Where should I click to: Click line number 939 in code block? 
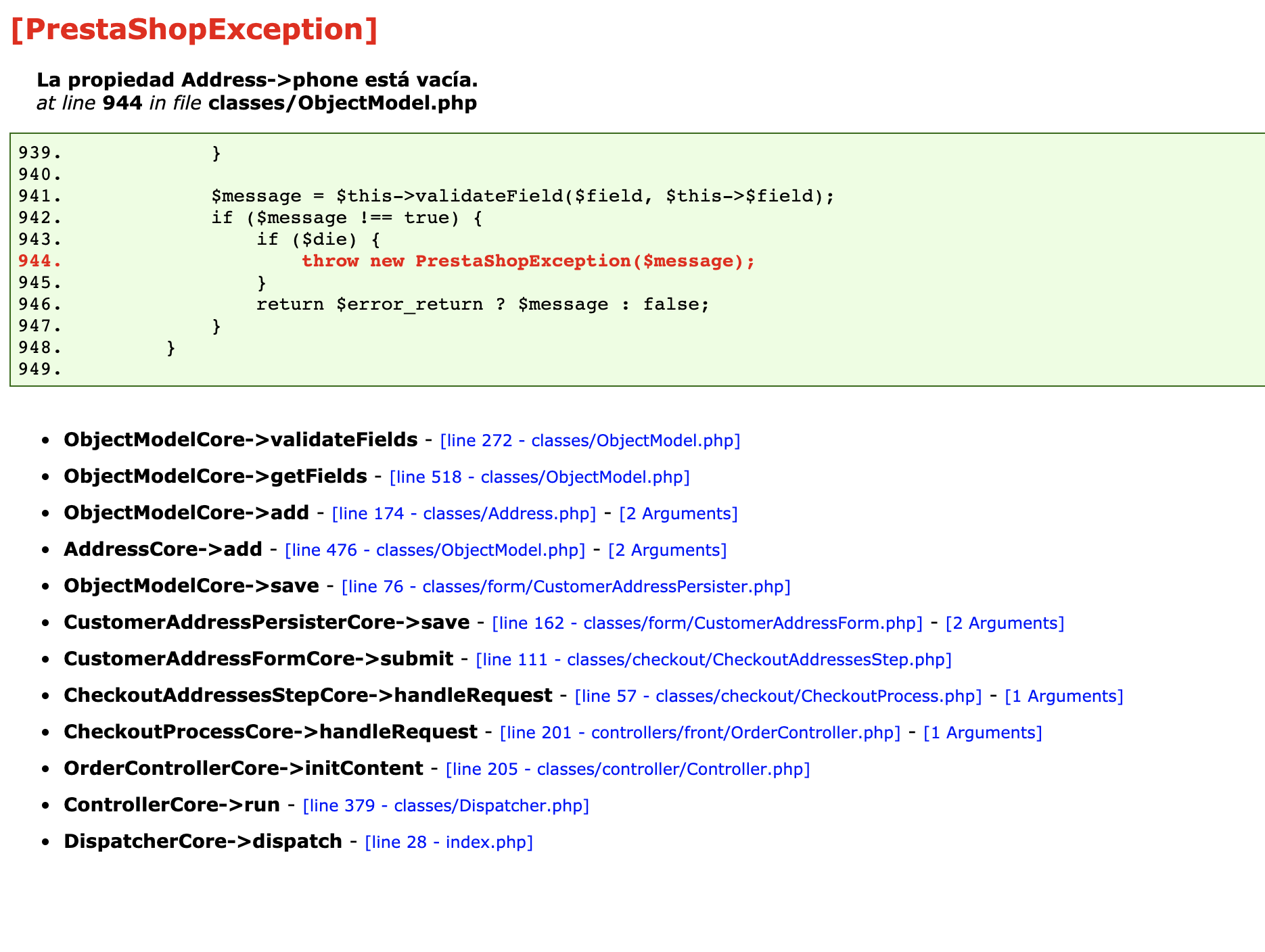click(40, 153)
